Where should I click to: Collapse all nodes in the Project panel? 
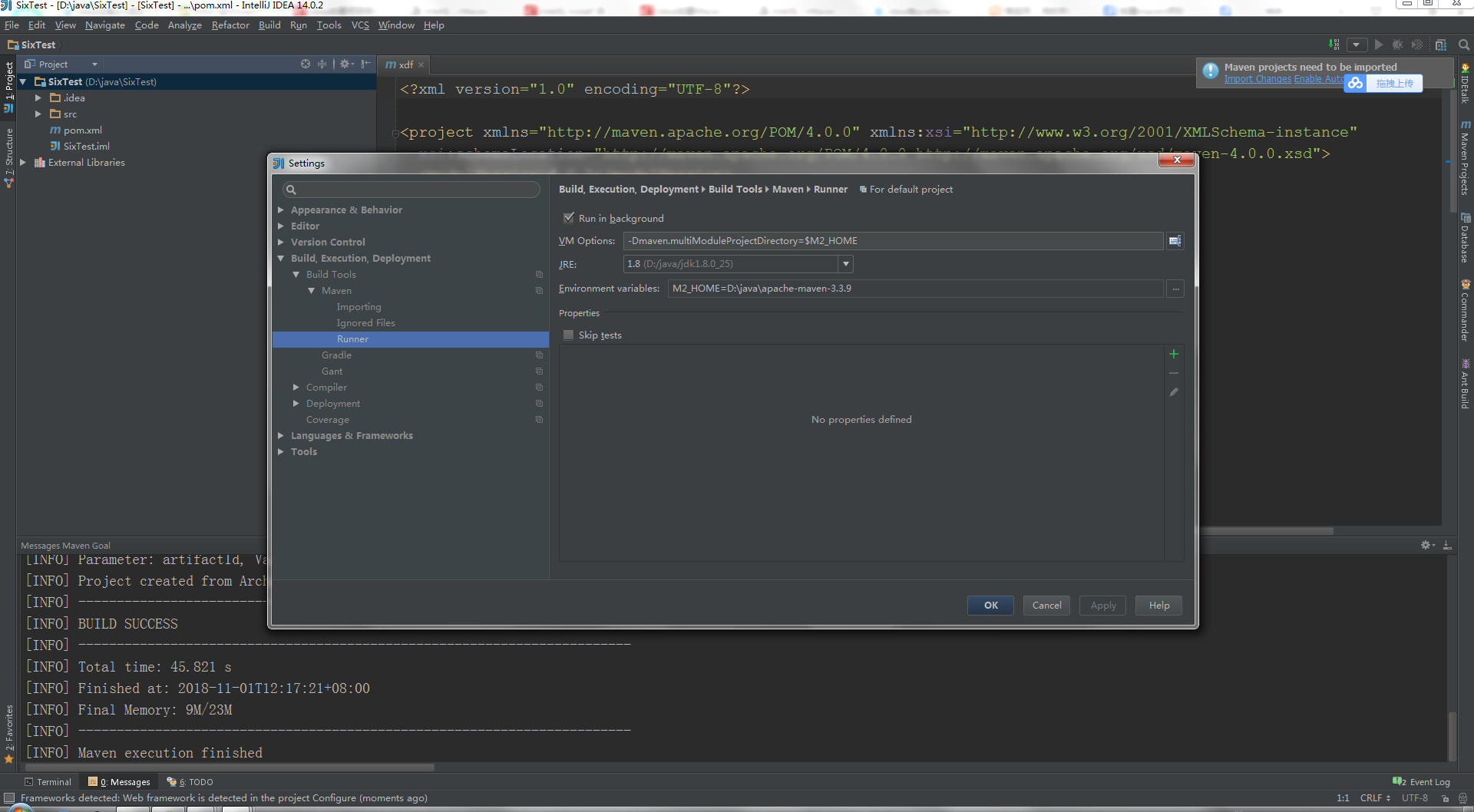click(x=322, y=64)
